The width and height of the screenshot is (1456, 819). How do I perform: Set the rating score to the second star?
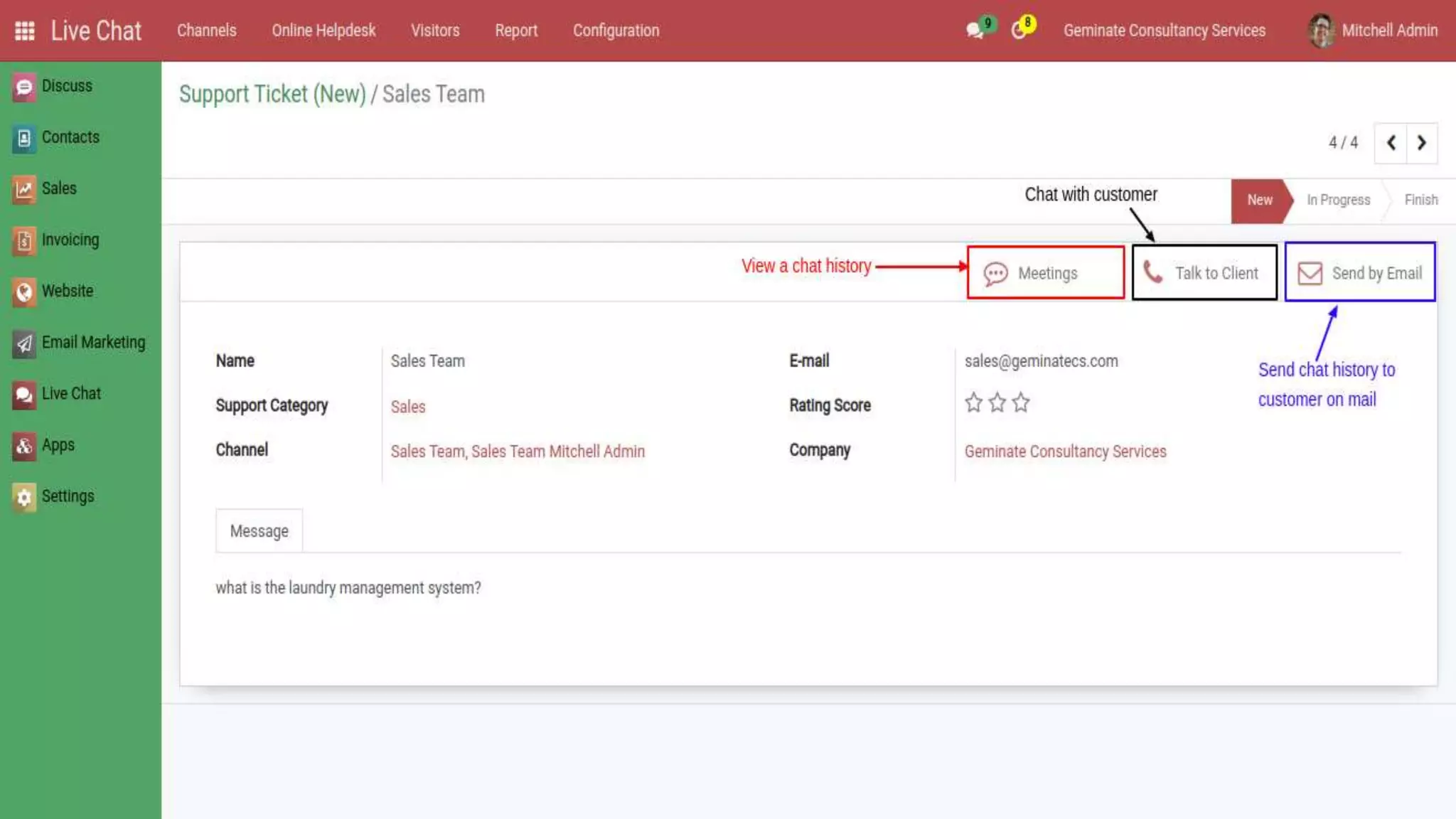click(x=997, y=403)
